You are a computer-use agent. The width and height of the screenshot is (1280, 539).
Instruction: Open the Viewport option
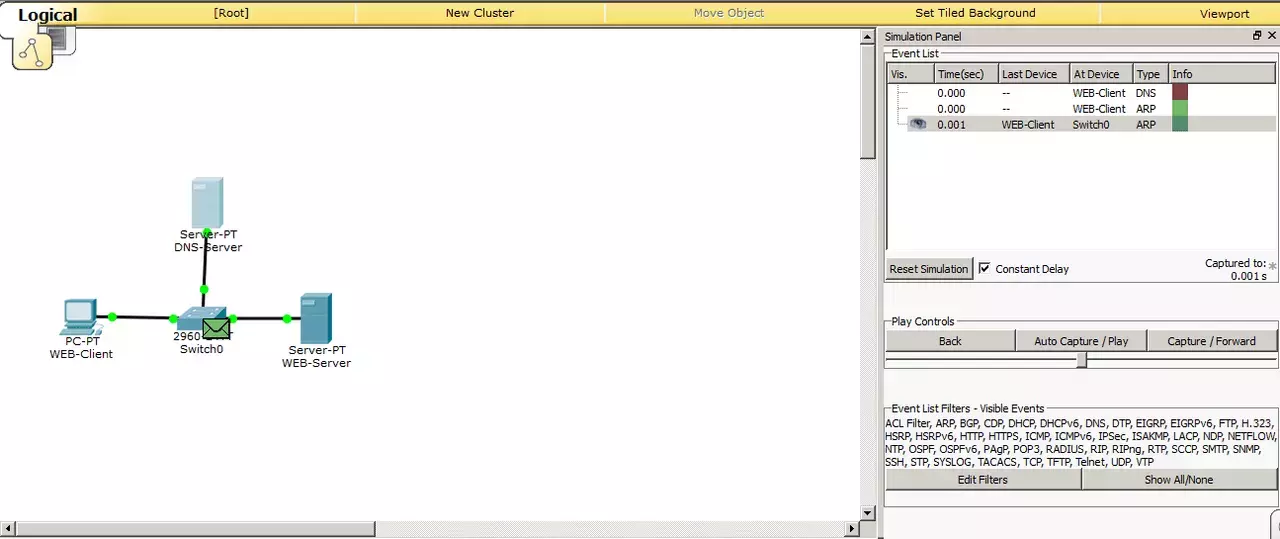coord(1224,14)
